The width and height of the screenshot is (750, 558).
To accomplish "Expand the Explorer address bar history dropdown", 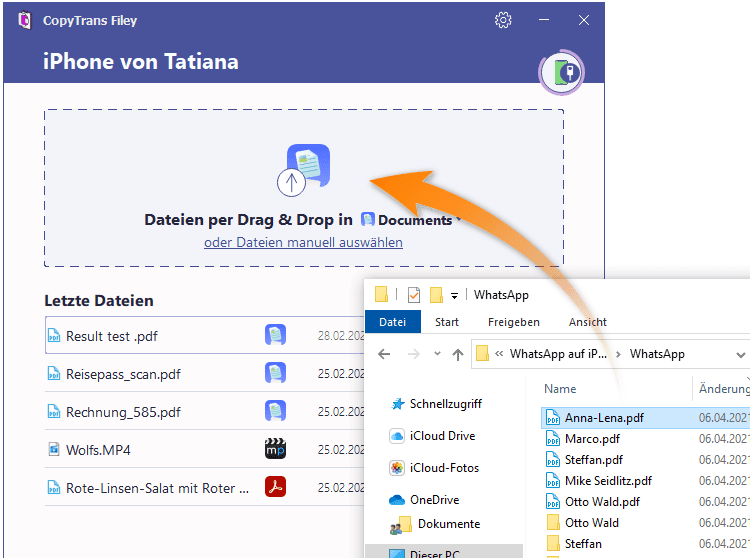I will (740, 355).
